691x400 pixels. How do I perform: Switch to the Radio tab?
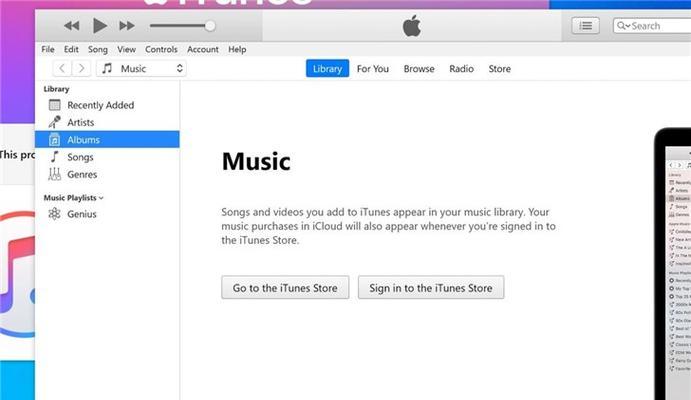pyautogui.click(x=461, y=69)
